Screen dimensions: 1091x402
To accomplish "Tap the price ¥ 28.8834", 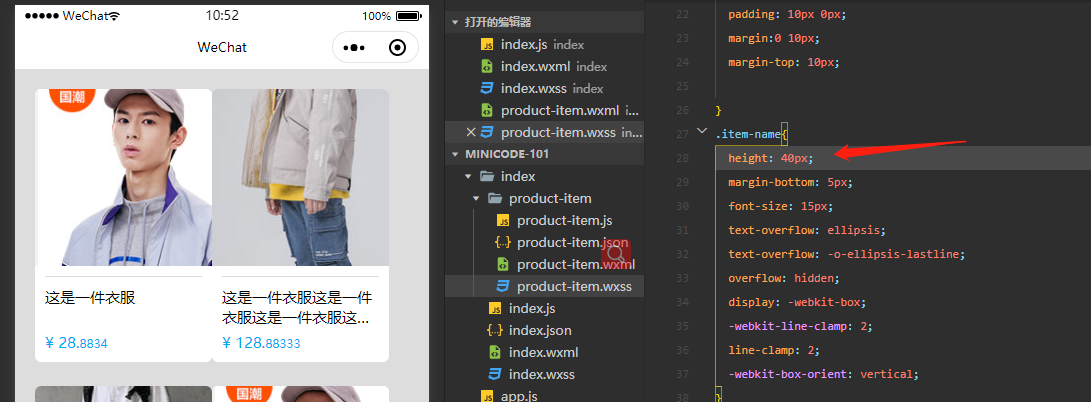I will point(77,343).
